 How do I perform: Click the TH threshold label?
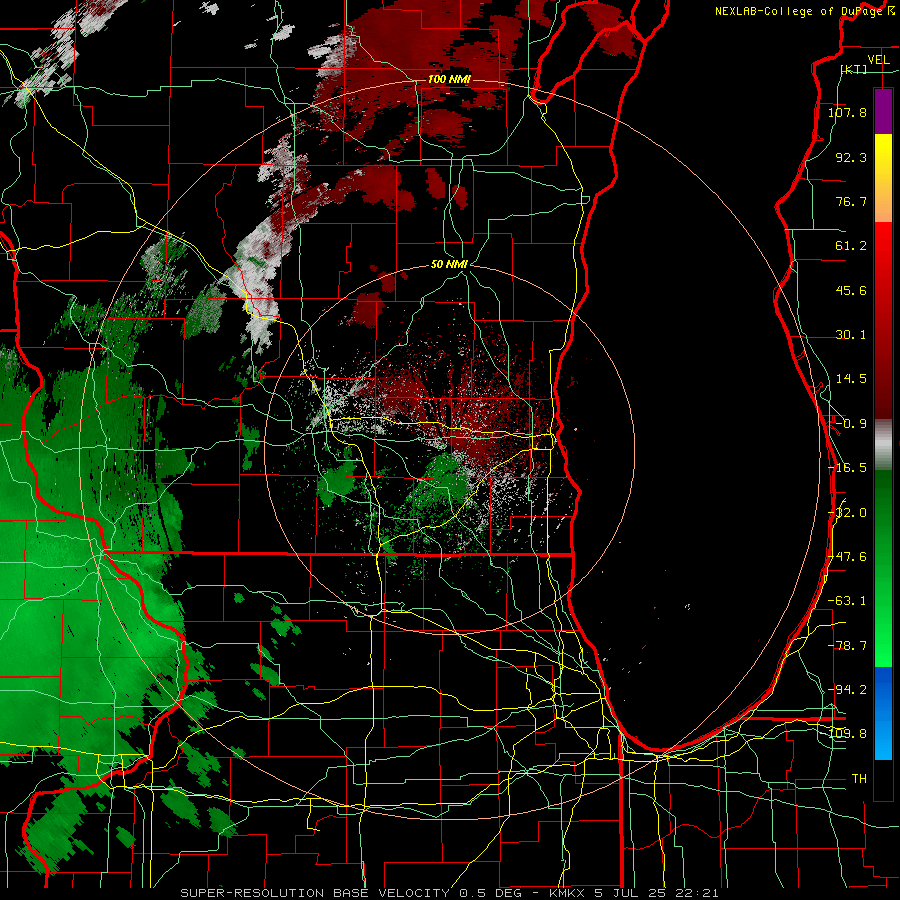click(859, 779)
